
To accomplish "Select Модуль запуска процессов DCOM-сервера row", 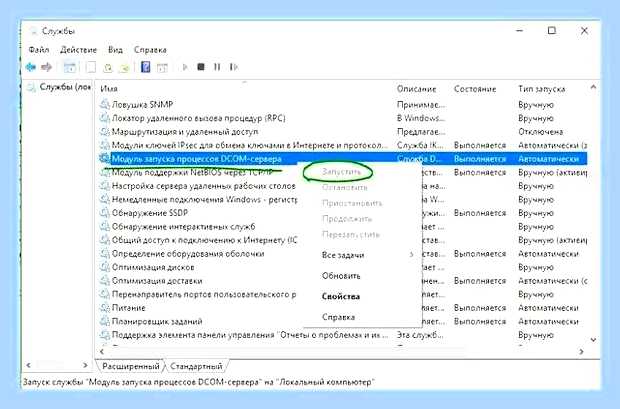I will (343, 159).
